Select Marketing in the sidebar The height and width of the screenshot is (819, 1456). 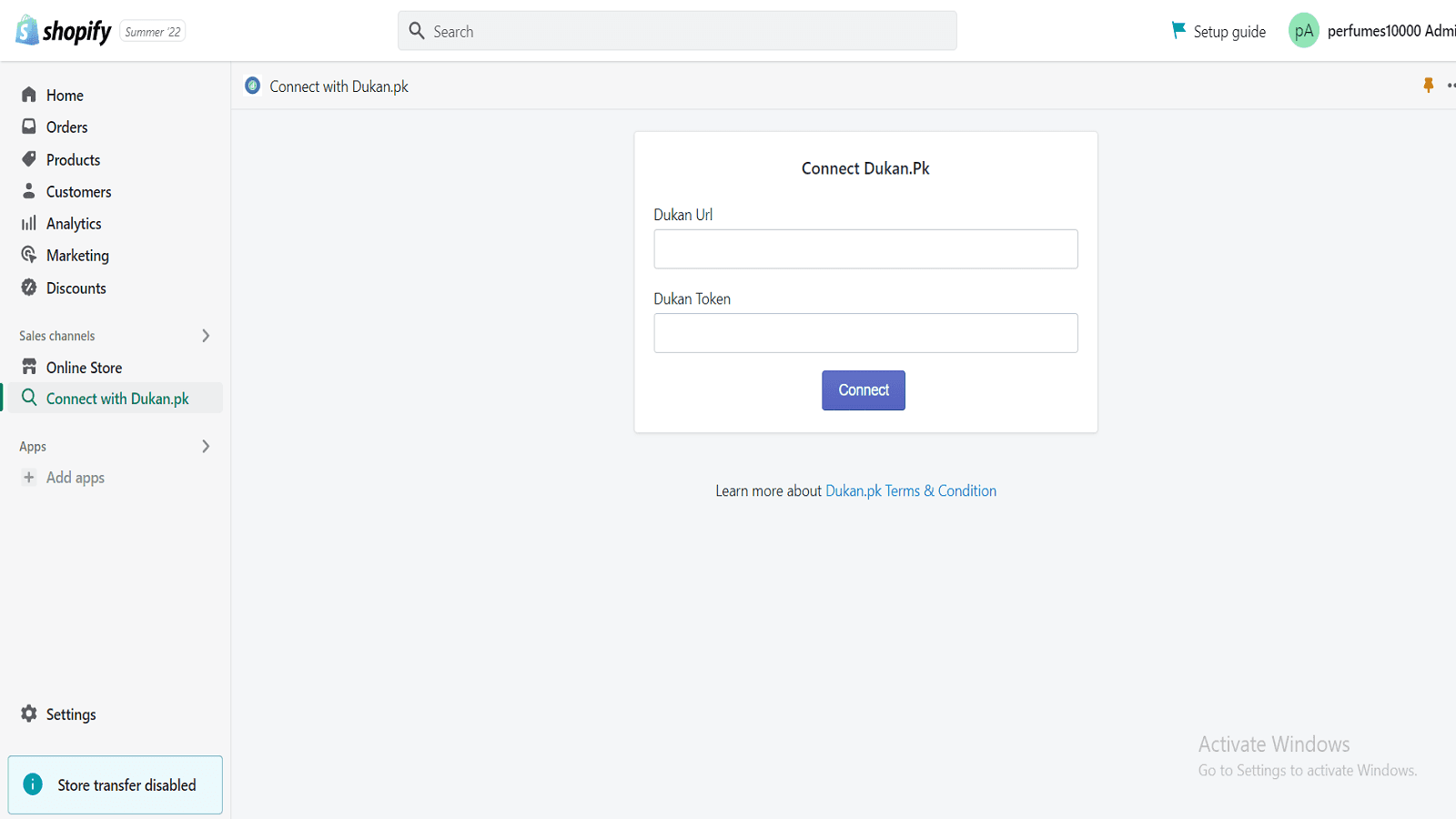coord(77,255)
